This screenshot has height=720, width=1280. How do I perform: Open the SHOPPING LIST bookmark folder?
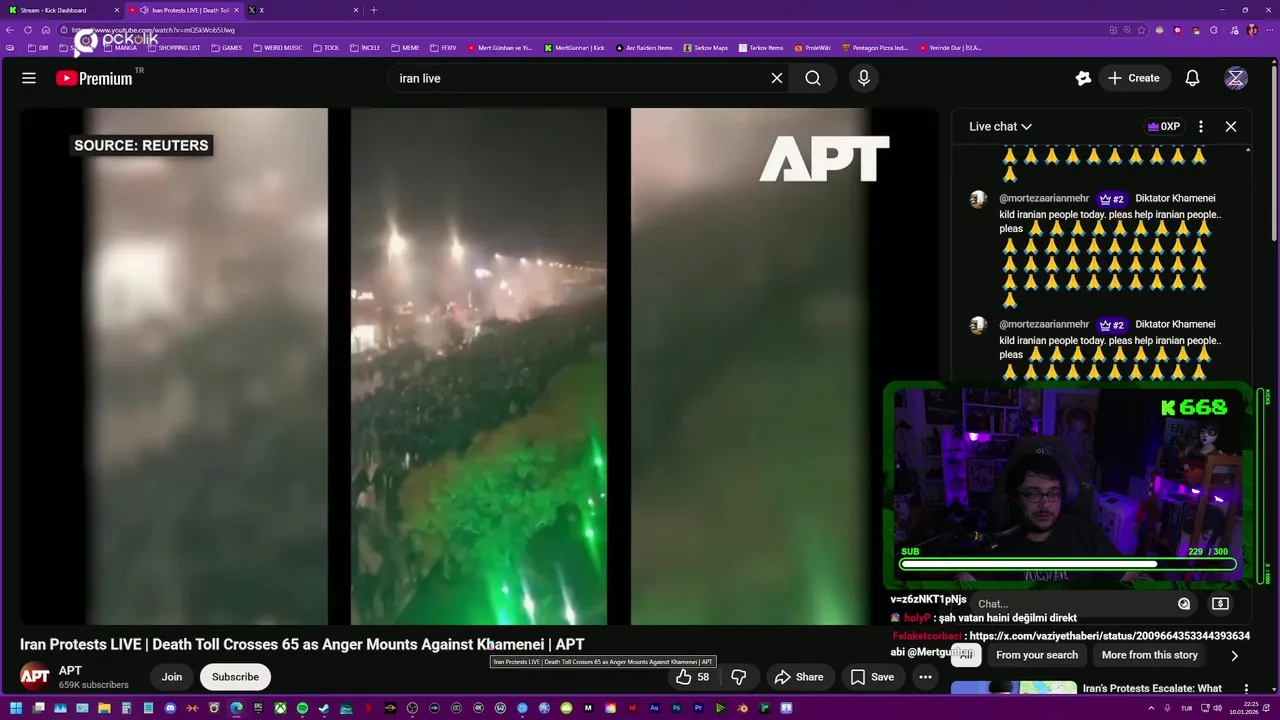pos(172,48)
